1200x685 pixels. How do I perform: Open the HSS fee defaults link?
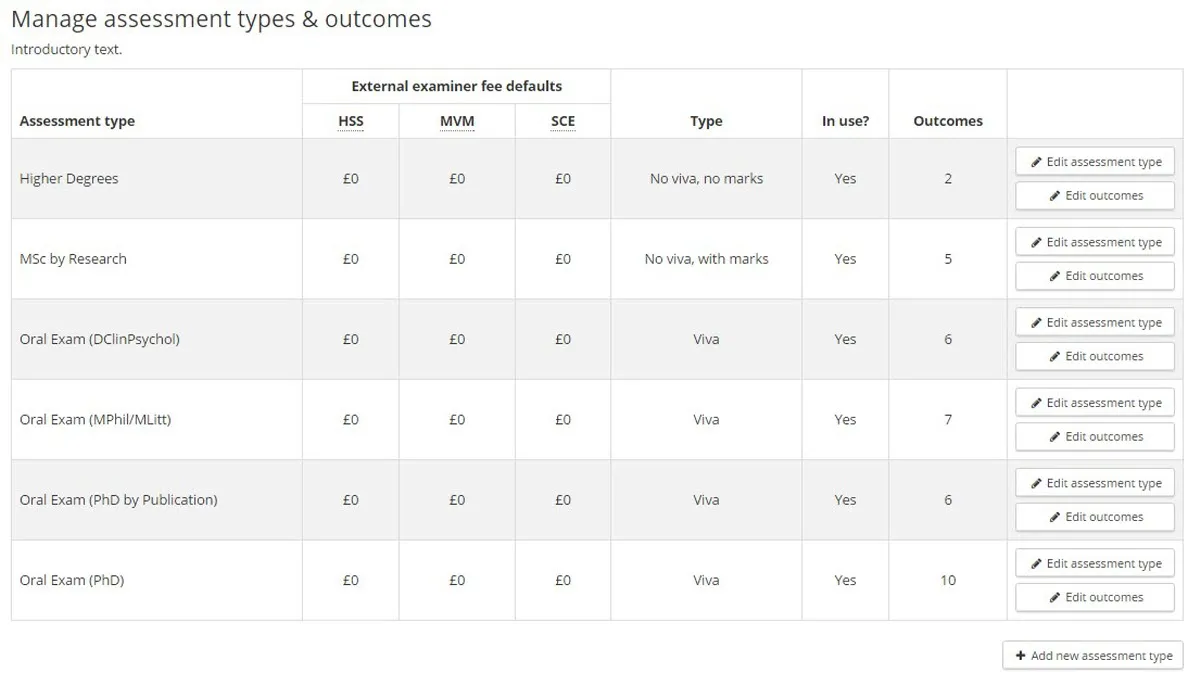point(350,120)
